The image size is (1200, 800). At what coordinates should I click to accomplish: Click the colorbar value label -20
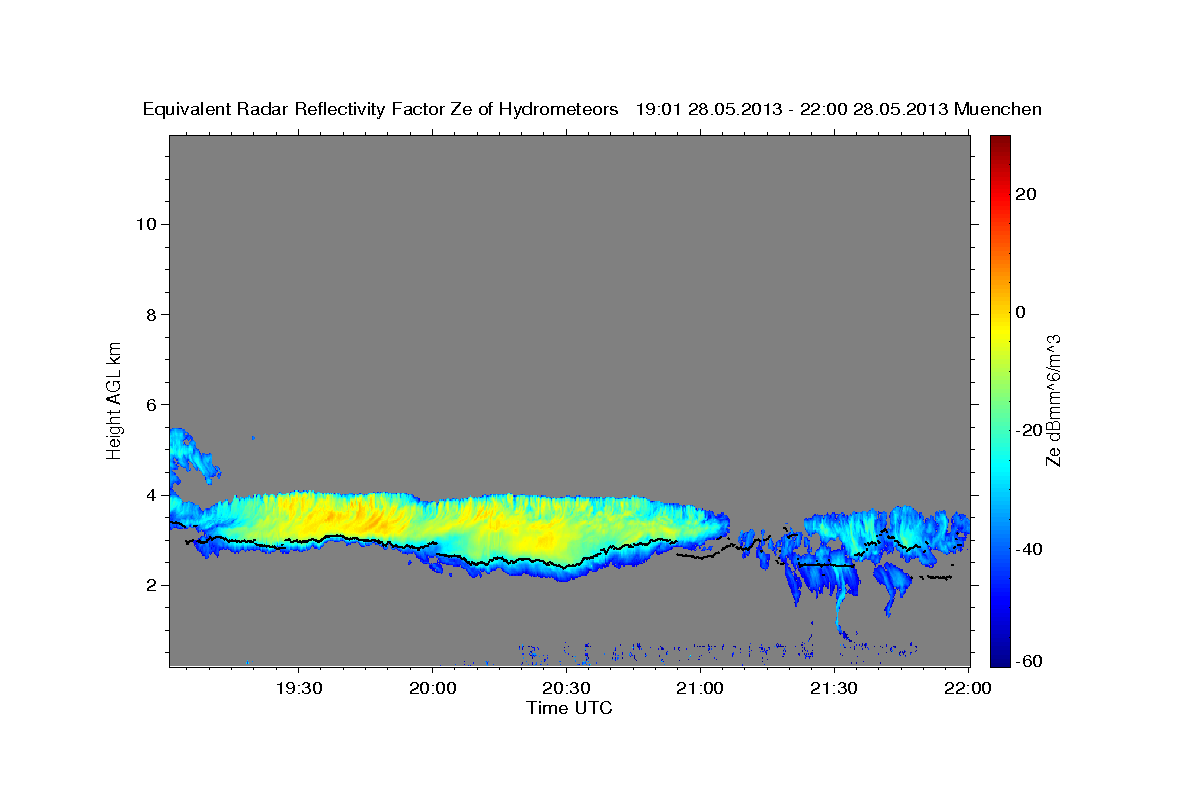[1027, 430]
